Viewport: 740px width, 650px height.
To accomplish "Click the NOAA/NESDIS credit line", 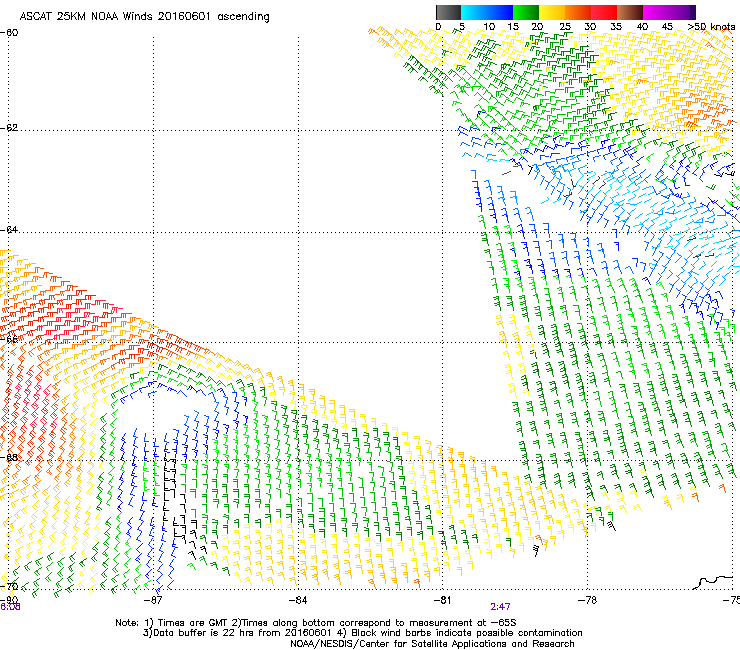I will [x=432, y=644].
